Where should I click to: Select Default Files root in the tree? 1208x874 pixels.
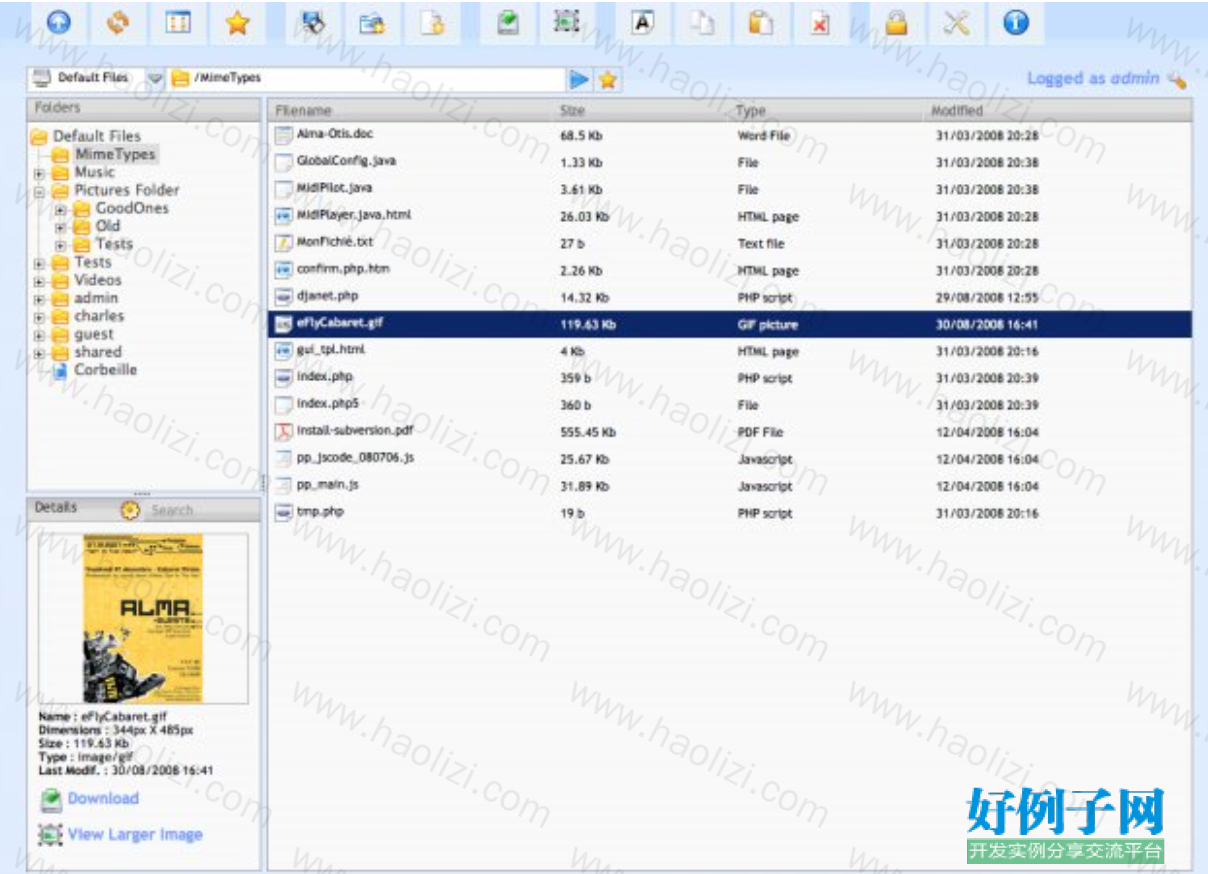pos(97,136)
